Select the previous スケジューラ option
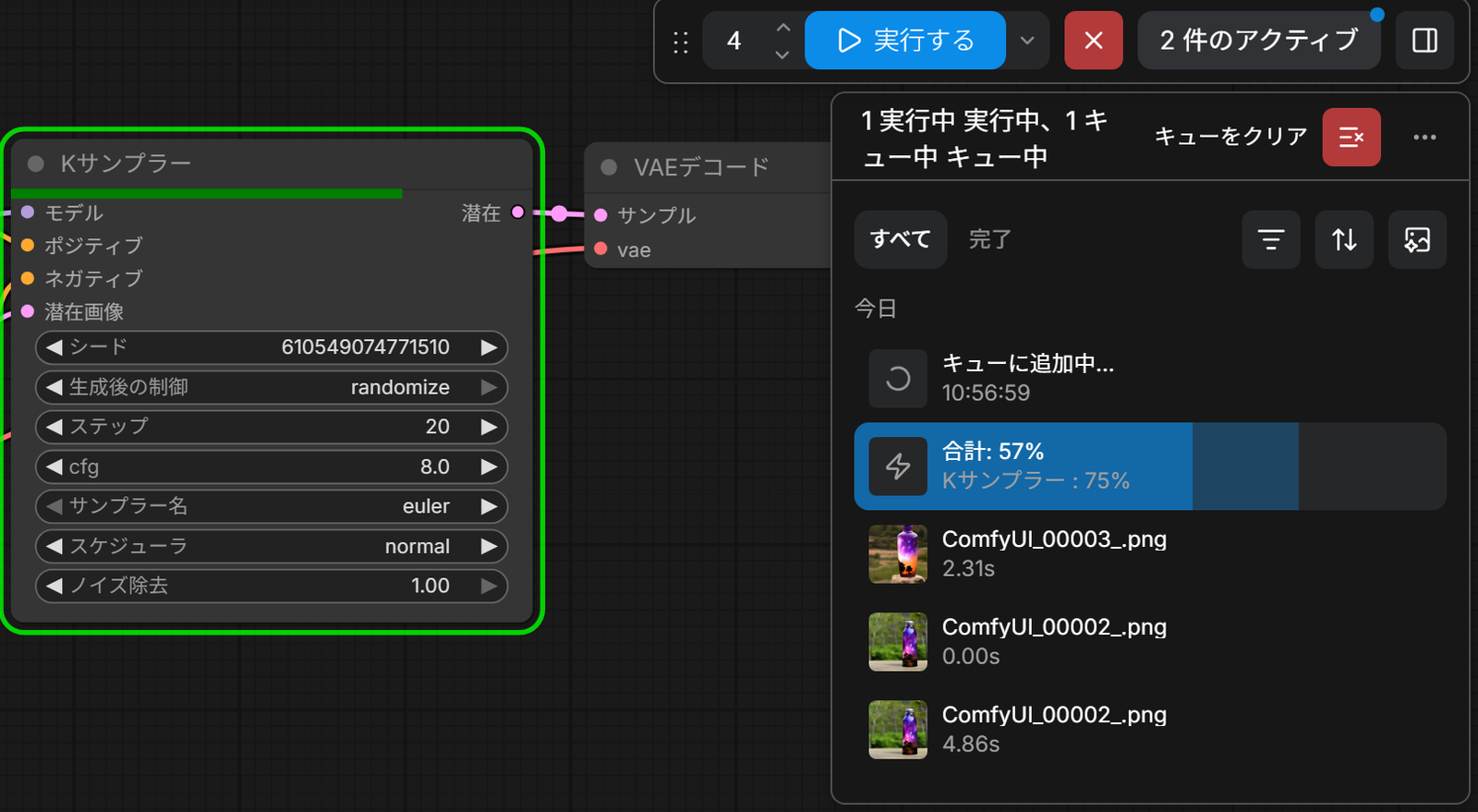The height and width of the screenshot is (812, 1478). pyautogui.click(x=55, y=546)
